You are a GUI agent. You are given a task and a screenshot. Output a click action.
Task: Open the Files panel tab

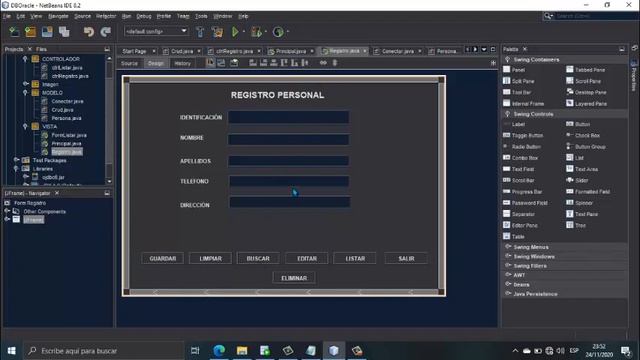coord(41,49)
